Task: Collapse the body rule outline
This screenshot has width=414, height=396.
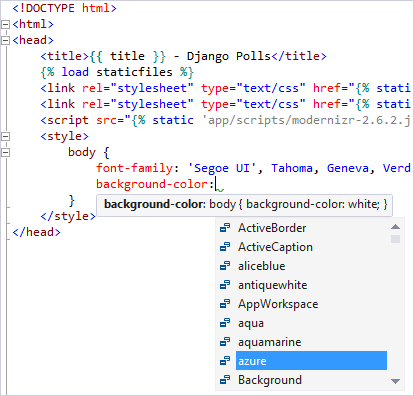Action: coord(5,152)
